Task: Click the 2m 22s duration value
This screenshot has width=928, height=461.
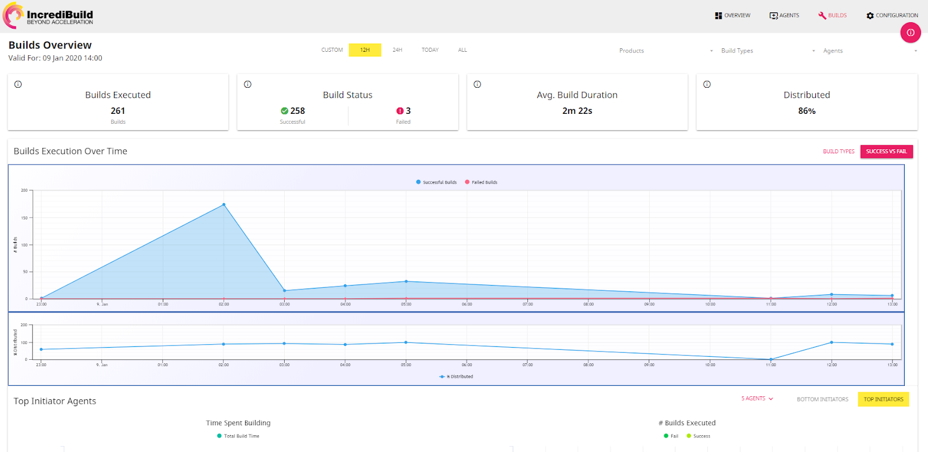Action: (x=577, y=111)
